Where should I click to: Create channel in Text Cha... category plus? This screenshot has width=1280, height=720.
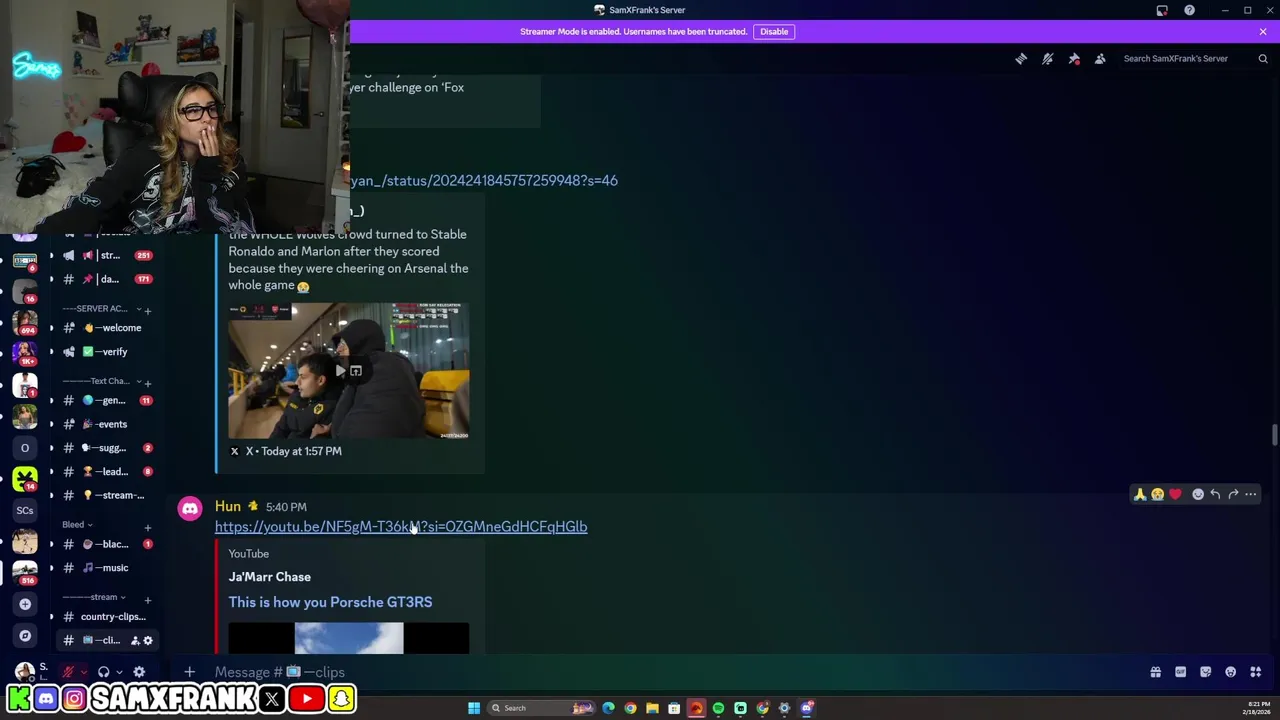pyautogui.click(x=148, y=382)
